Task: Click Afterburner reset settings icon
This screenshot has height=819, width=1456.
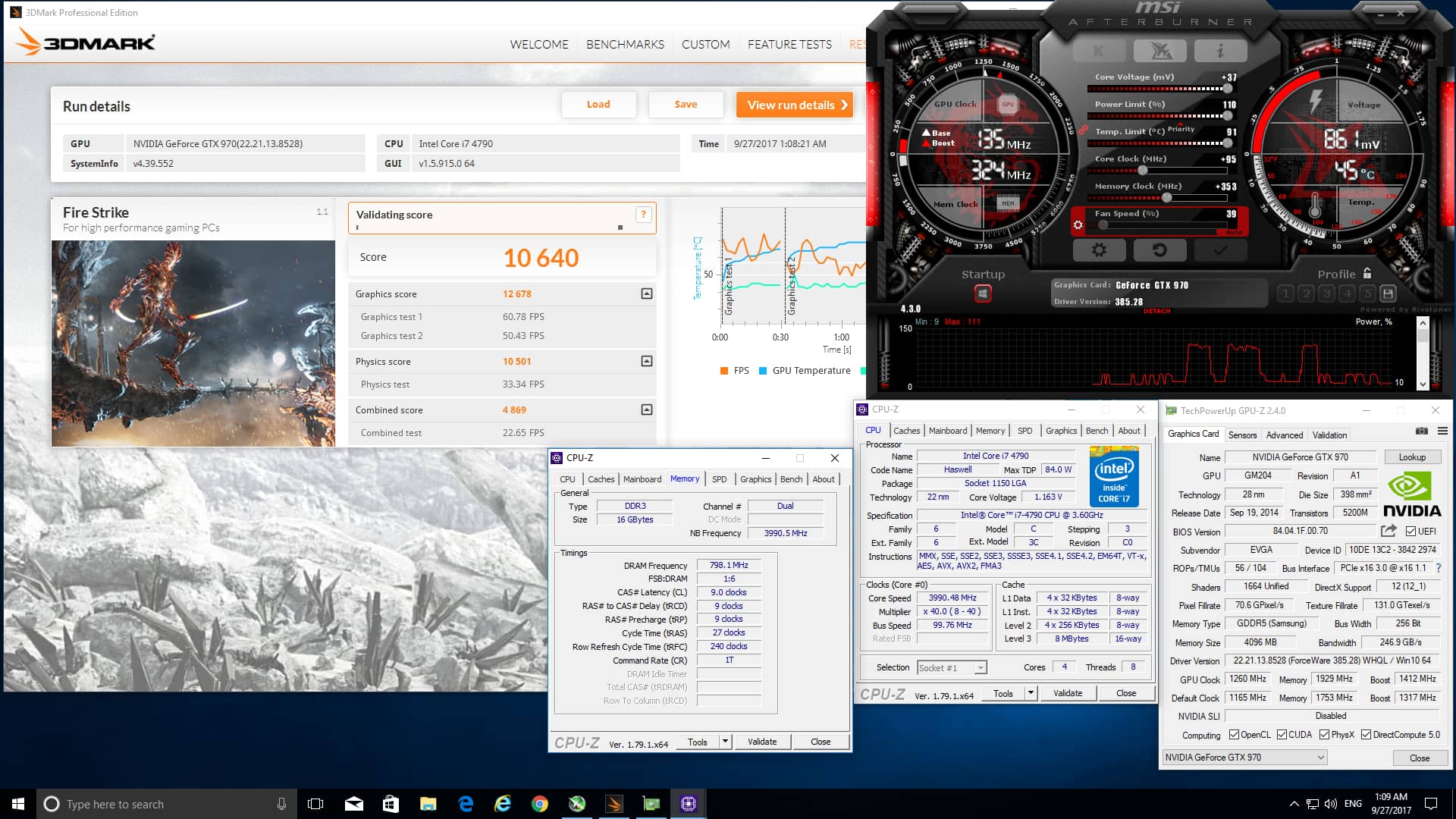Action: (1159, 249)
